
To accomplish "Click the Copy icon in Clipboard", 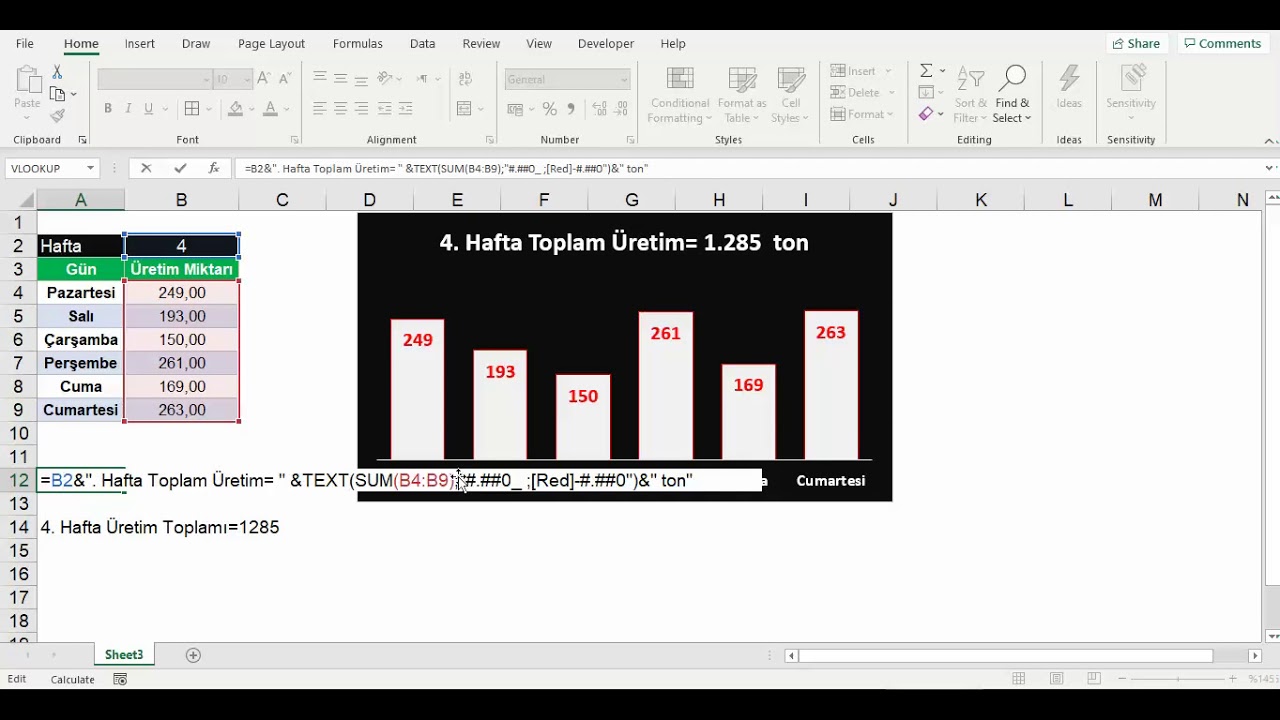I will click(x=57, y=94).
